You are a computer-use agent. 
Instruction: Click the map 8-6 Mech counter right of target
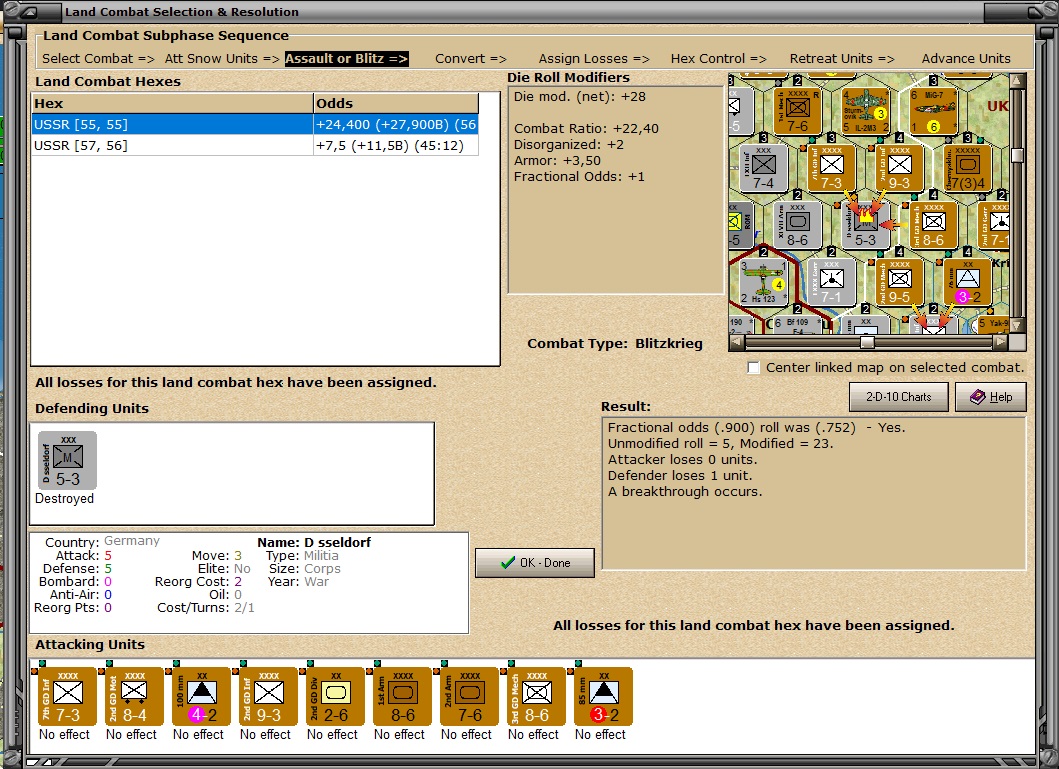tap(933, 225)
